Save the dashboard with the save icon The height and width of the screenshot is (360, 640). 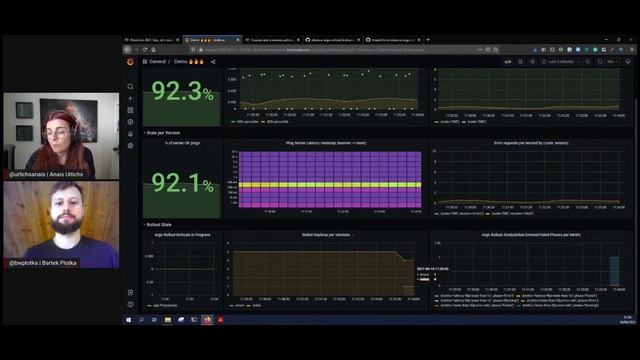tap(520, 62)
